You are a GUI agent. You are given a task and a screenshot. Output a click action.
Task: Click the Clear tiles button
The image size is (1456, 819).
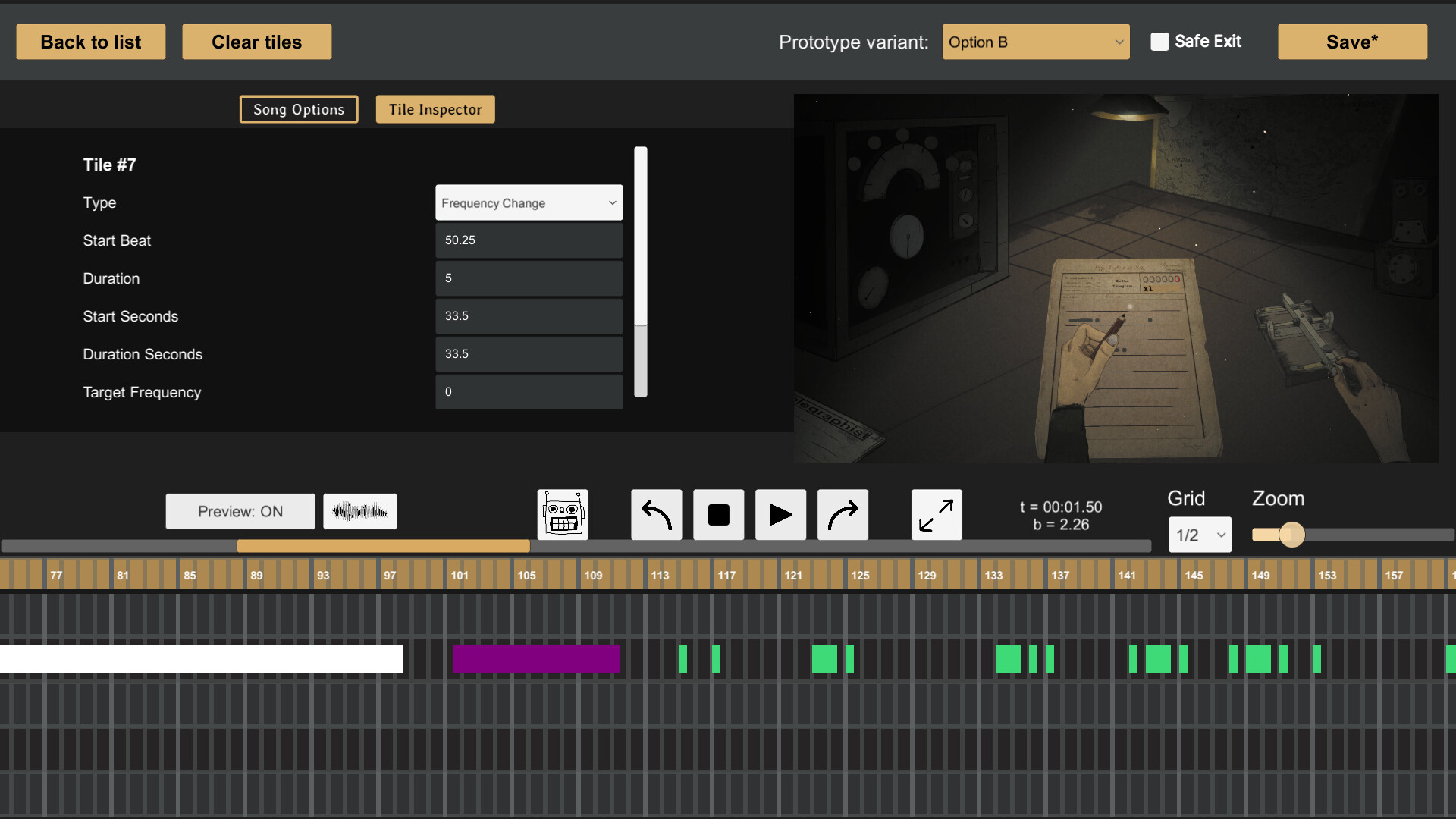256,42
